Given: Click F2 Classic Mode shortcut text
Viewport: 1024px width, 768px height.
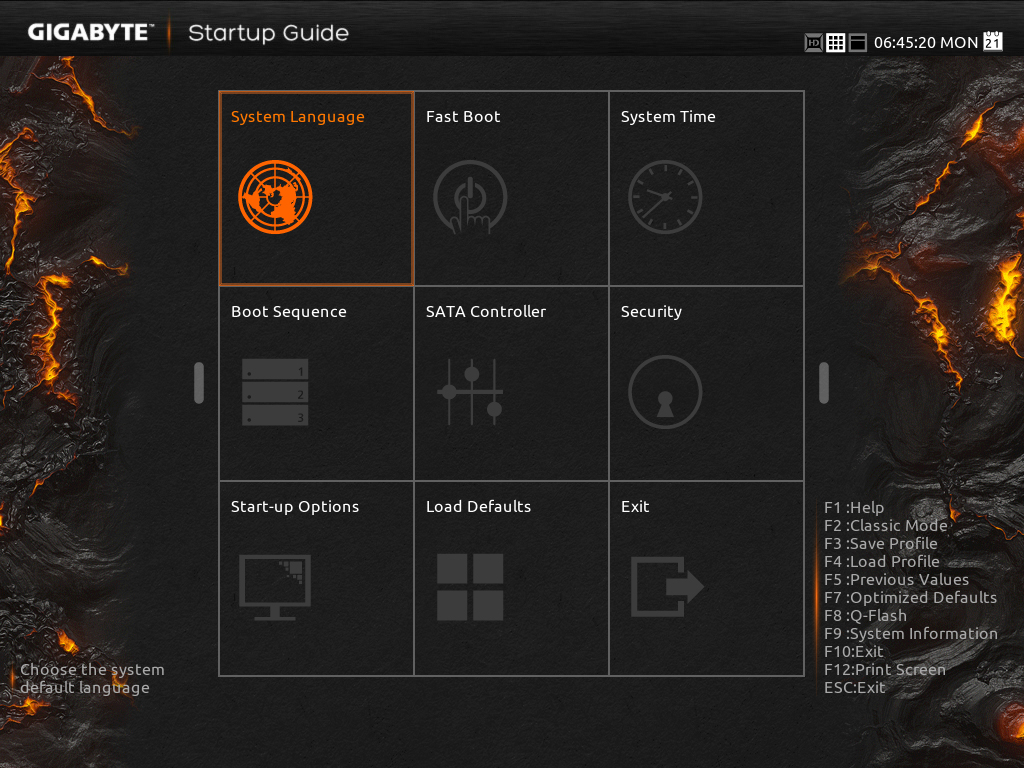Looking at the screenshot, I should 885,526.
